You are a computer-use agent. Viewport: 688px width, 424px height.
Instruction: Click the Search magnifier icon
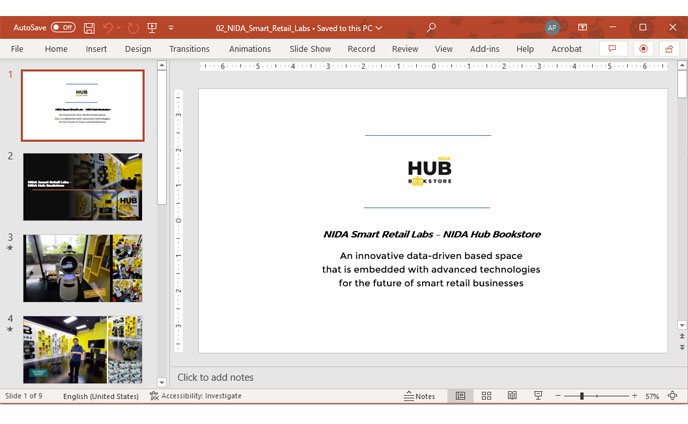[x=431, y=28]
